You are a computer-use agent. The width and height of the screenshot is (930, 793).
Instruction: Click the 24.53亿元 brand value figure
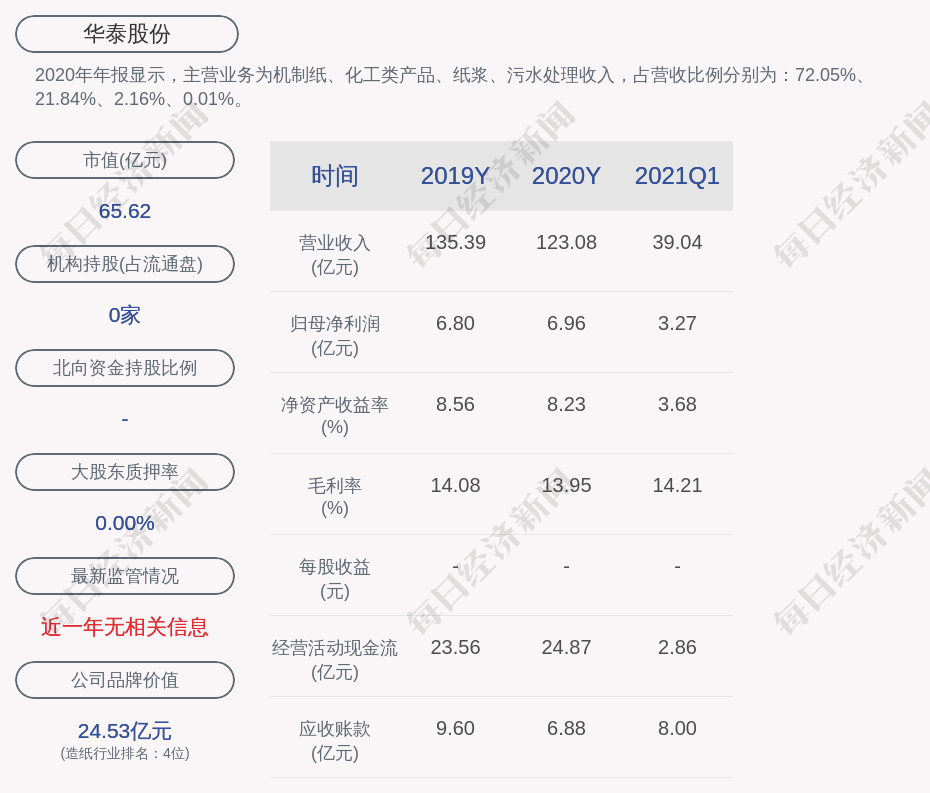125,731
